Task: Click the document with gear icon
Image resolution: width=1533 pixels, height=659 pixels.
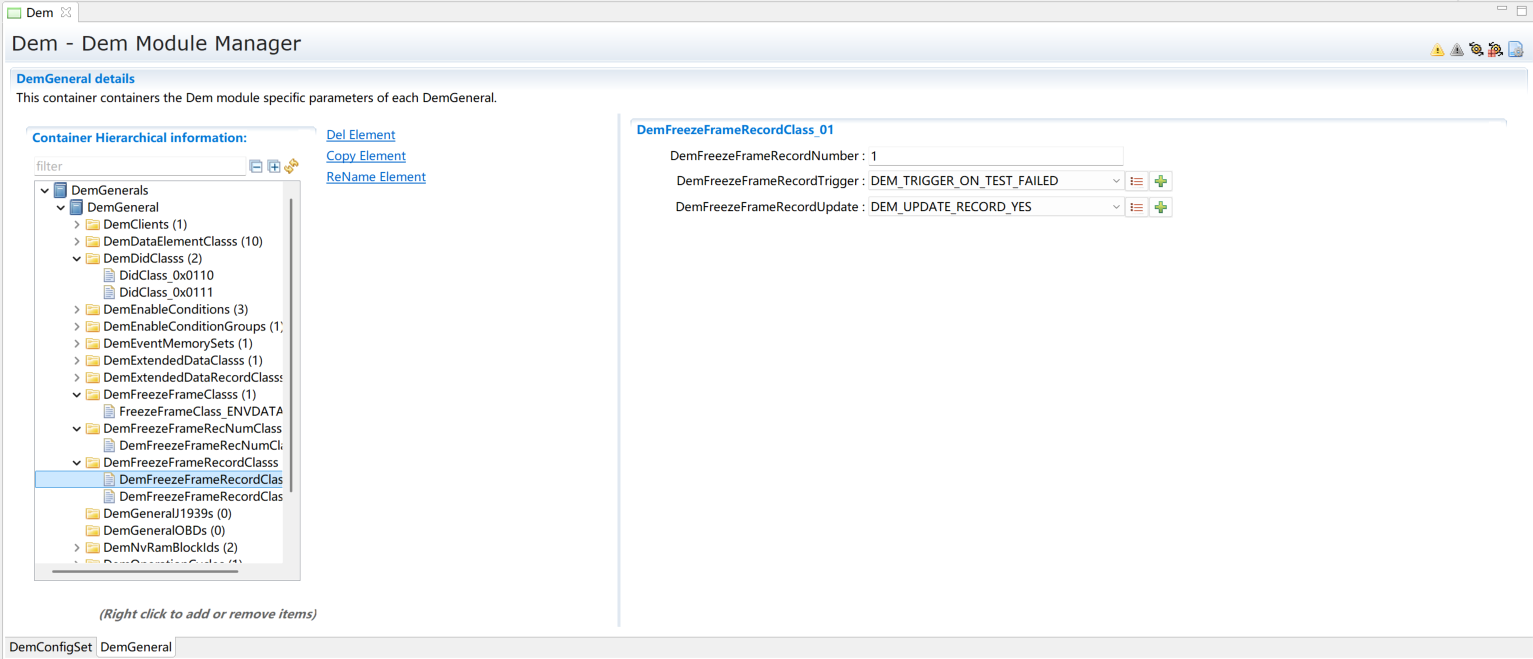Action: 1515,49
